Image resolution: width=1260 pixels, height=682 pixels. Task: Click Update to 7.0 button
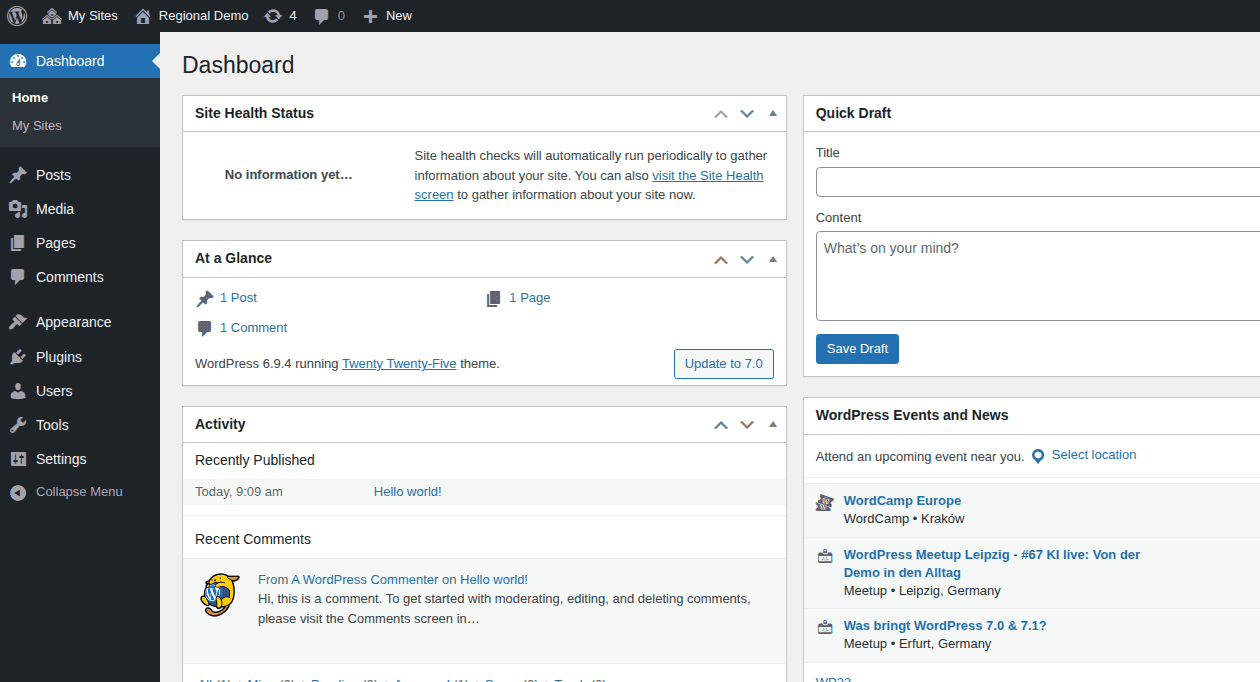724,364
